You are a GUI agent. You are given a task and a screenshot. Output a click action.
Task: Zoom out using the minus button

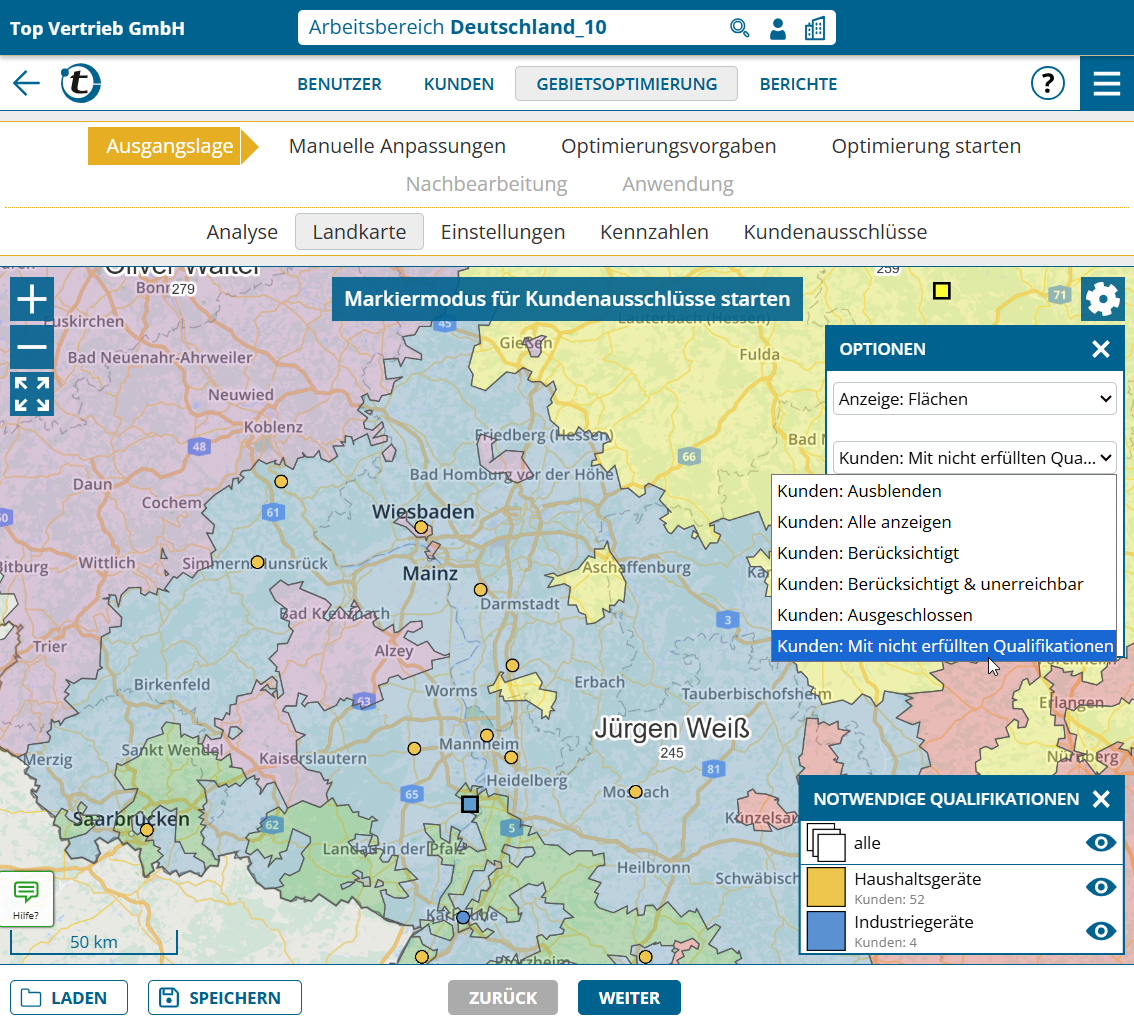(32, 347)
